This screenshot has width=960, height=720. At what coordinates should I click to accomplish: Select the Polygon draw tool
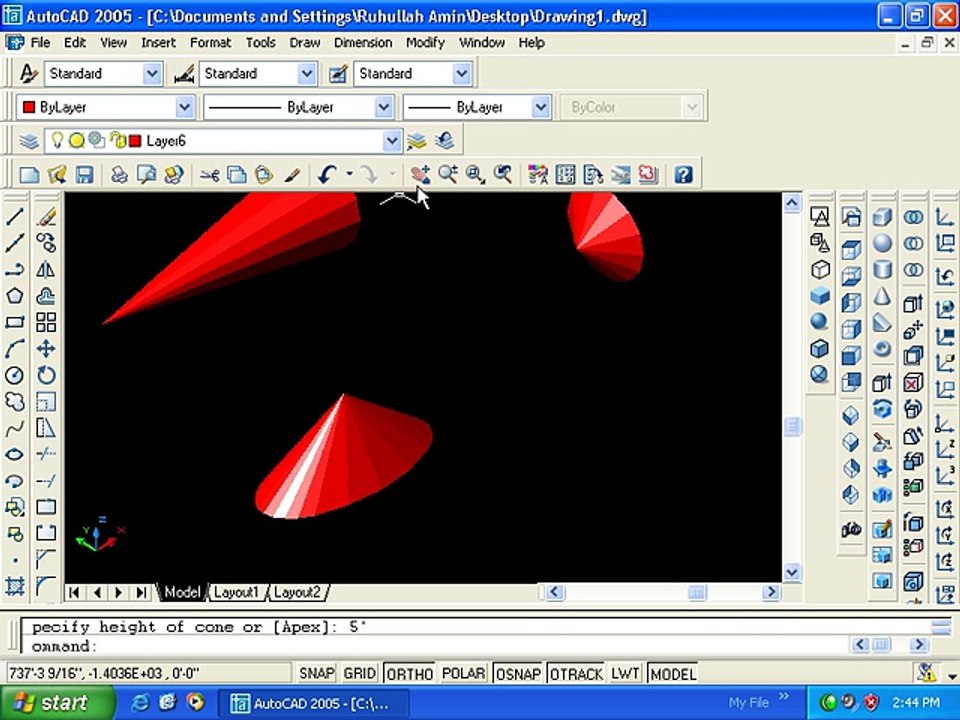tap(15, 296)
